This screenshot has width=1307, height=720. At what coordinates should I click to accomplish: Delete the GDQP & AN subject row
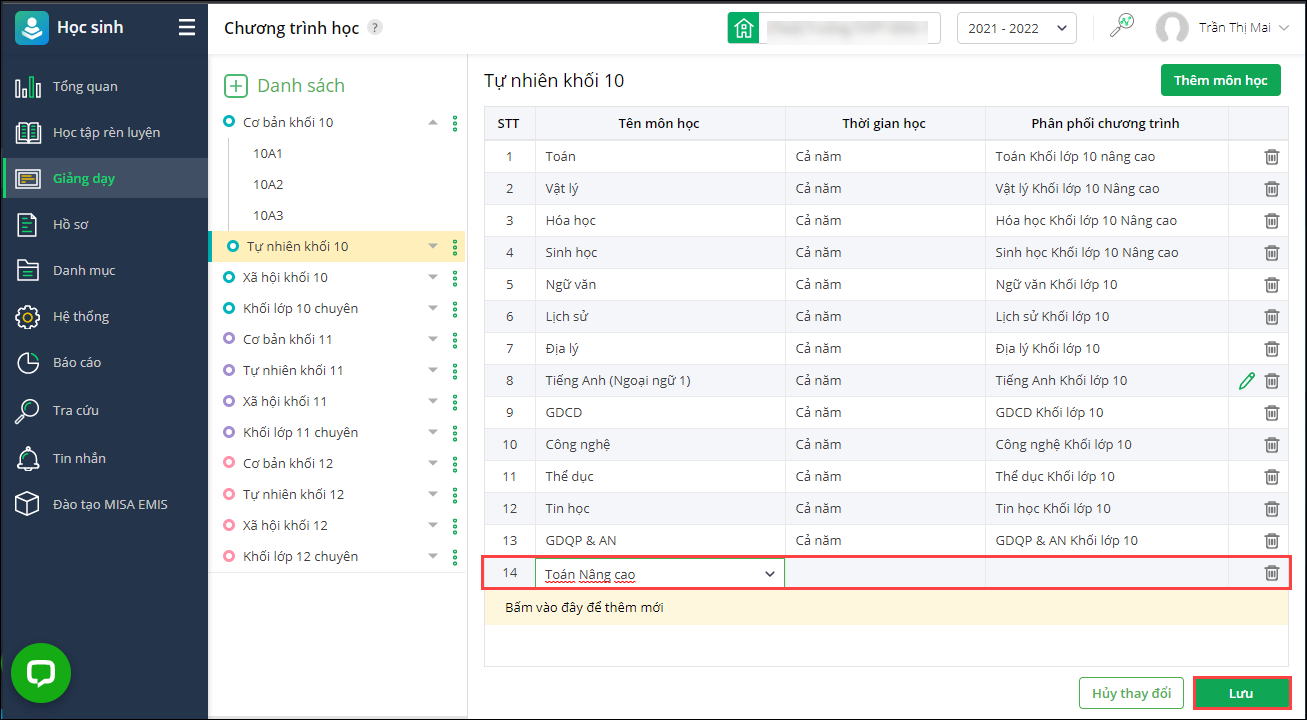[1272, 541]
